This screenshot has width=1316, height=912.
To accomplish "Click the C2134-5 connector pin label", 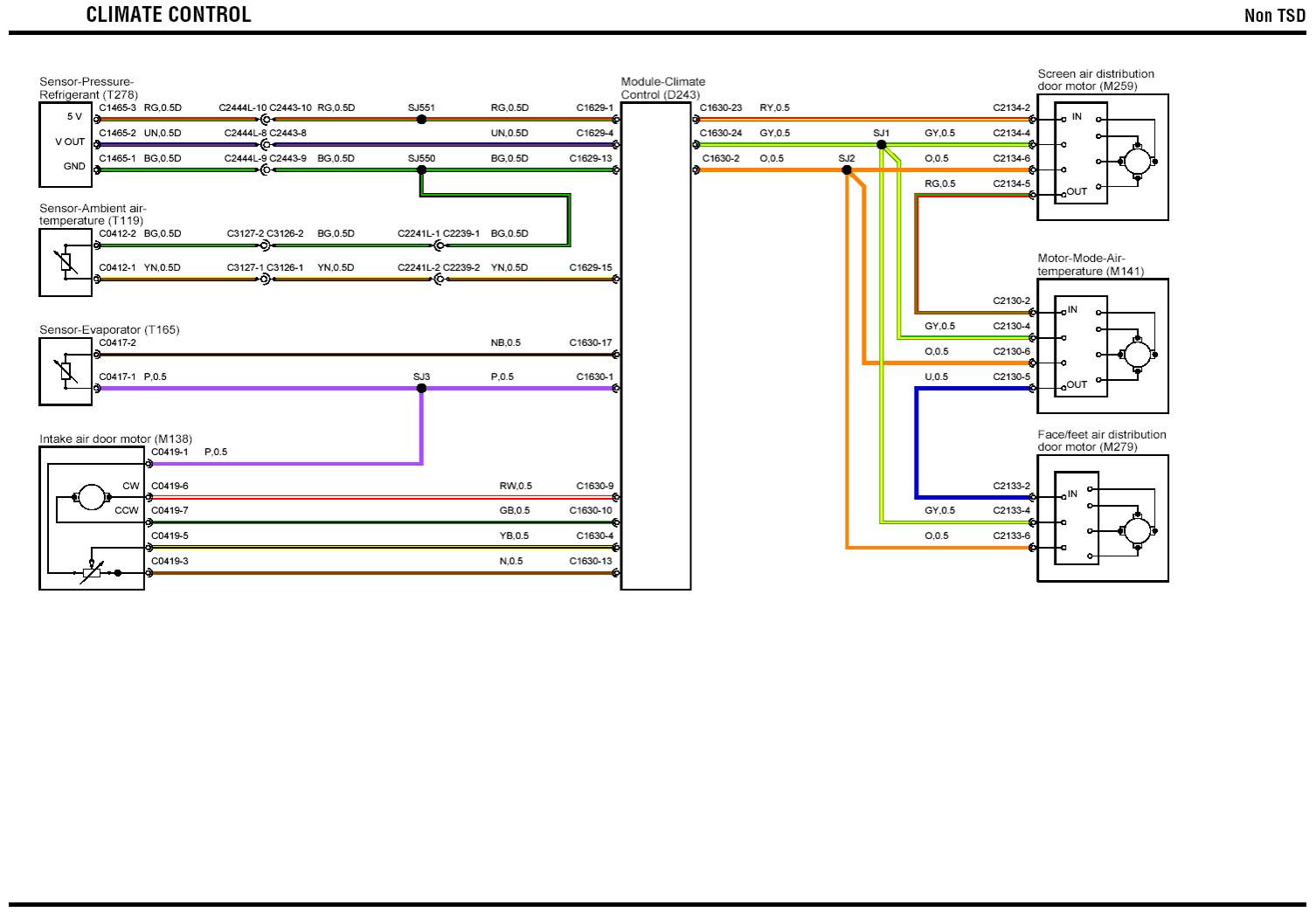I will pos(1011,184).
